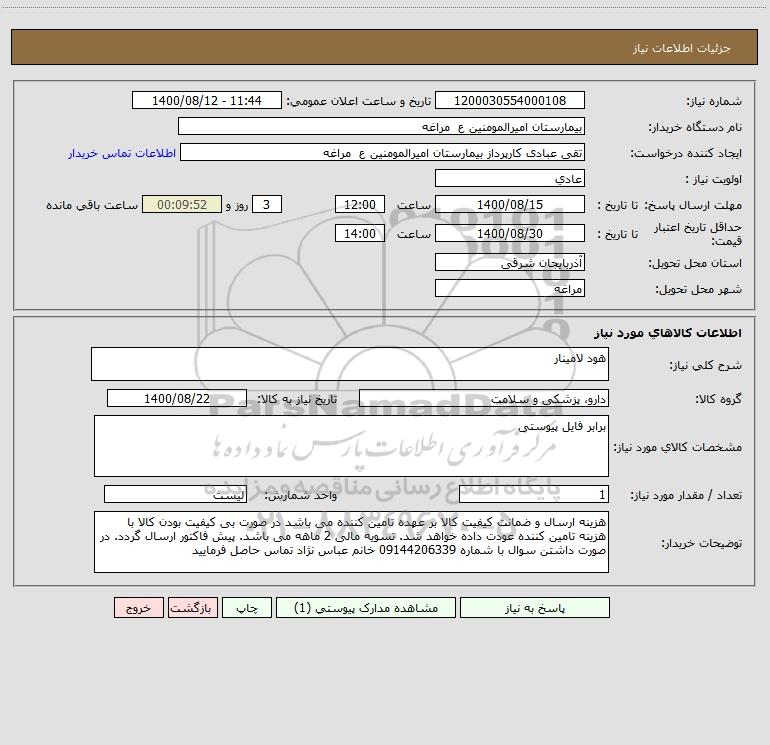Click the label 'ایجاد کننده درخواست:'

click(x=686, y=153)
